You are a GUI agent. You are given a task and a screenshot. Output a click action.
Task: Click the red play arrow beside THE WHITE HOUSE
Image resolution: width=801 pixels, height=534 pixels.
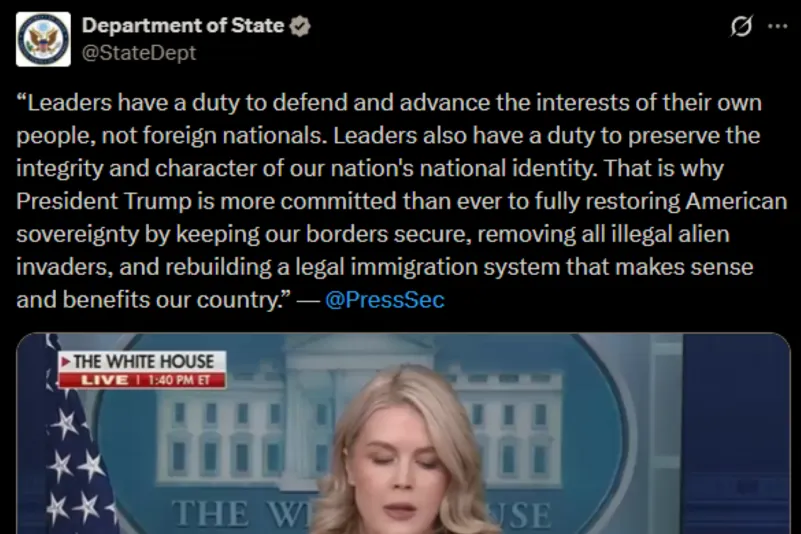[x=65, y=362]
